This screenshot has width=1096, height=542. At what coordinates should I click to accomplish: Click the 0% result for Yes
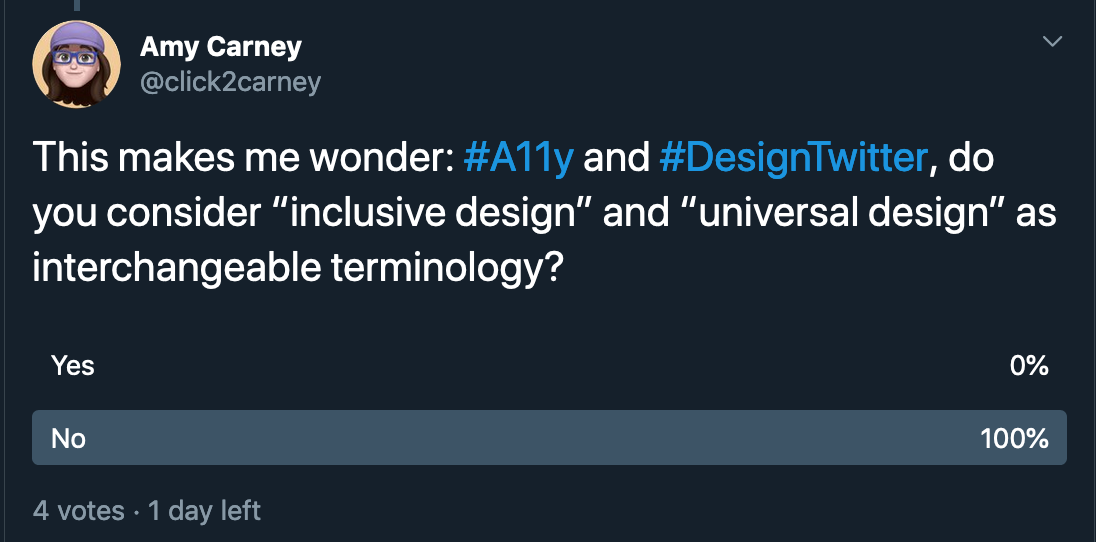click(x=1029, y=365)
